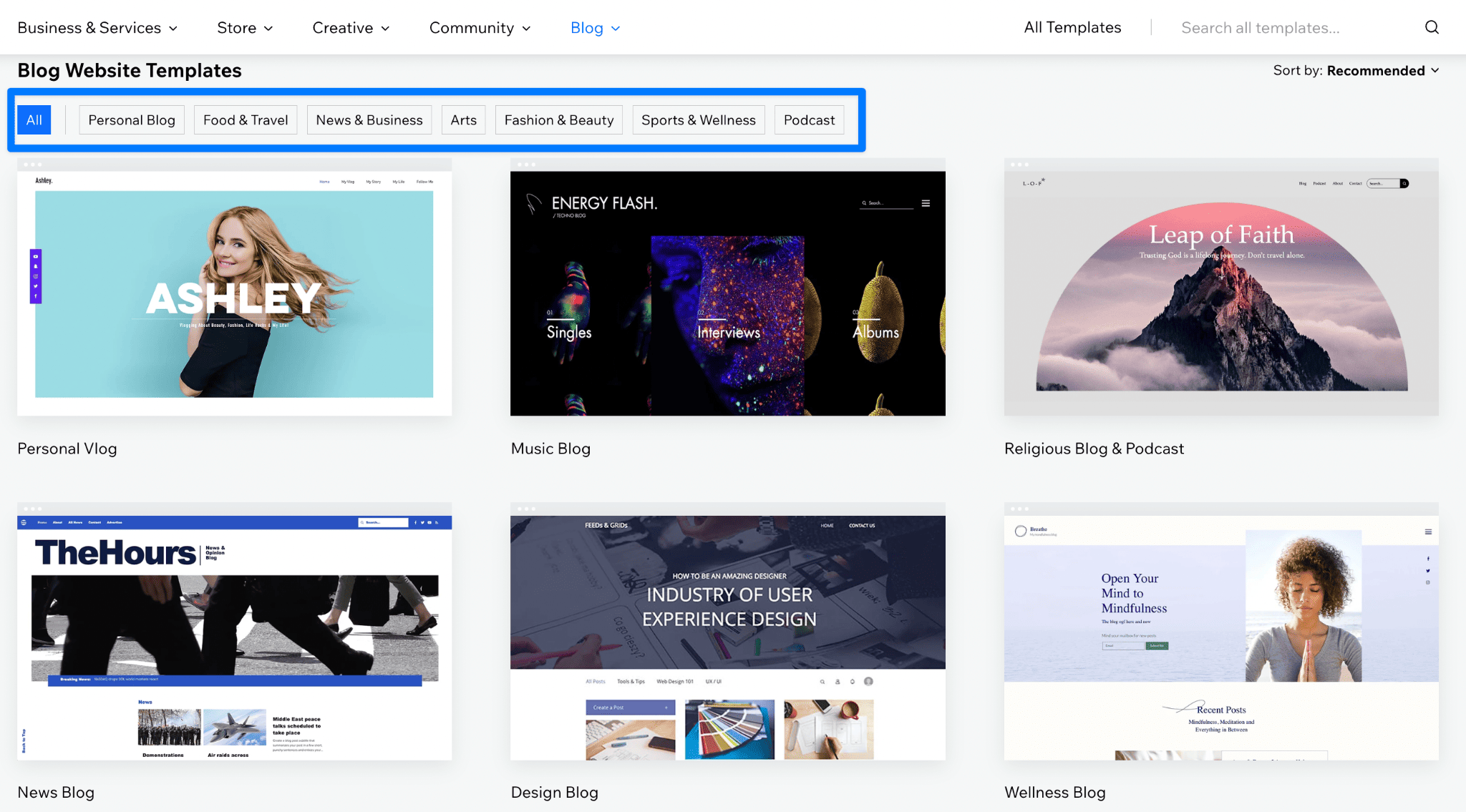Enable the Podcast category filter
This screenshot has height=812, width=1466.
pyautogui.click(x=810, y=120)
